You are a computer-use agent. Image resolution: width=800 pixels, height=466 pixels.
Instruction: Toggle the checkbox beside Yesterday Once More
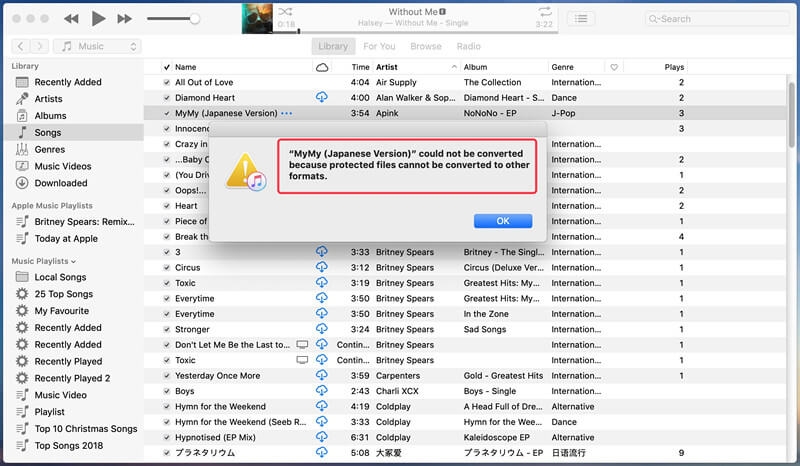click(166, 376)
